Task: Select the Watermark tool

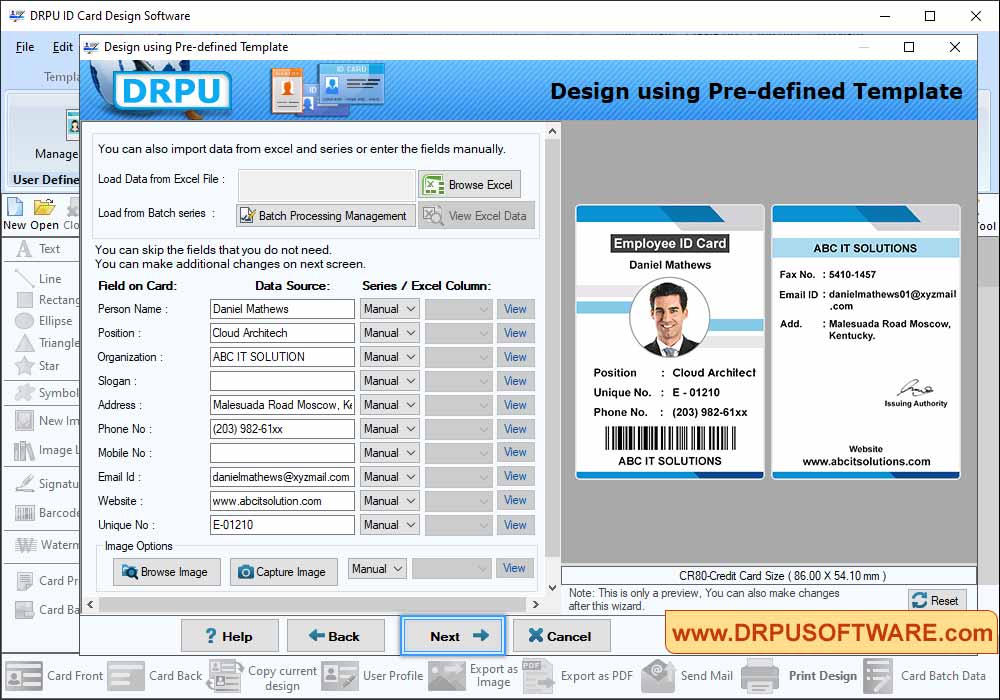Action: tap(46, 545)
